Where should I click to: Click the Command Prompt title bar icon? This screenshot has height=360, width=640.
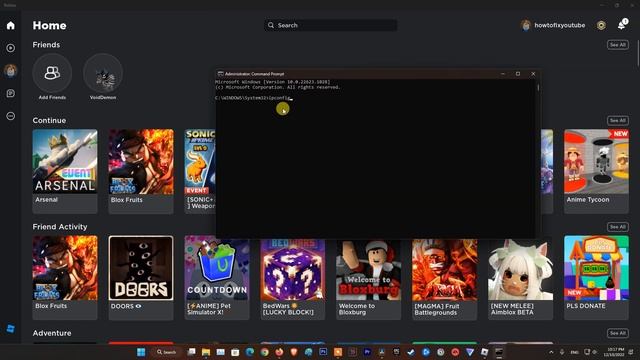point(220,74)
